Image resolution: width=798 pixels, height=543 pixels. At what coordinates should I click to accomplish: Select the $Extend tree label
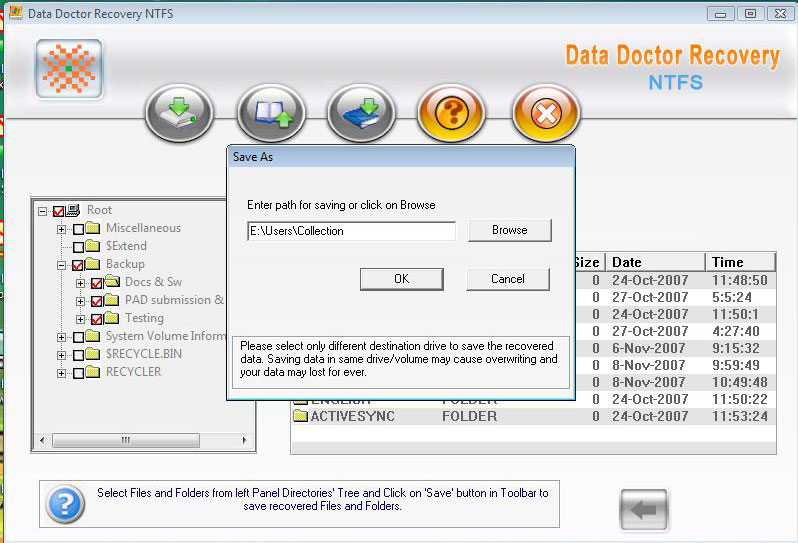pyautogui.click(x=126, y=246)
